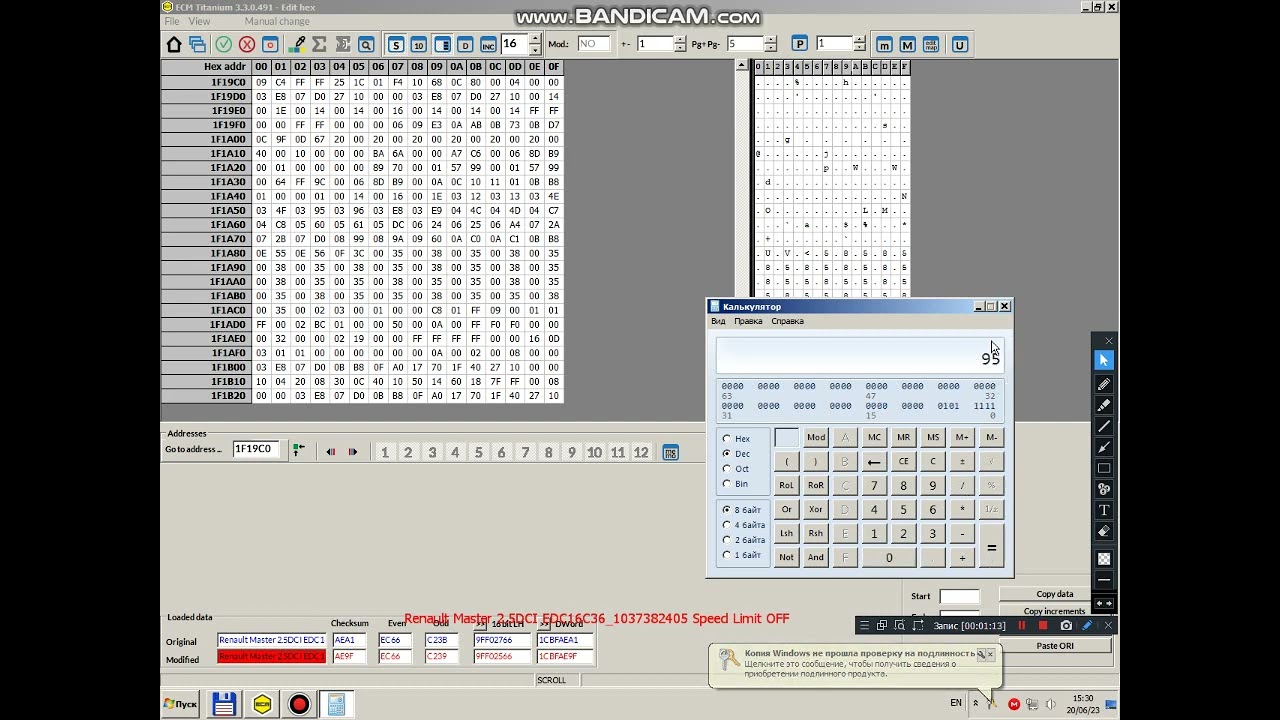Click bookmark number 1 in Addresses panel
This screenshot has width=1280, height=720.
pos(384,453)
